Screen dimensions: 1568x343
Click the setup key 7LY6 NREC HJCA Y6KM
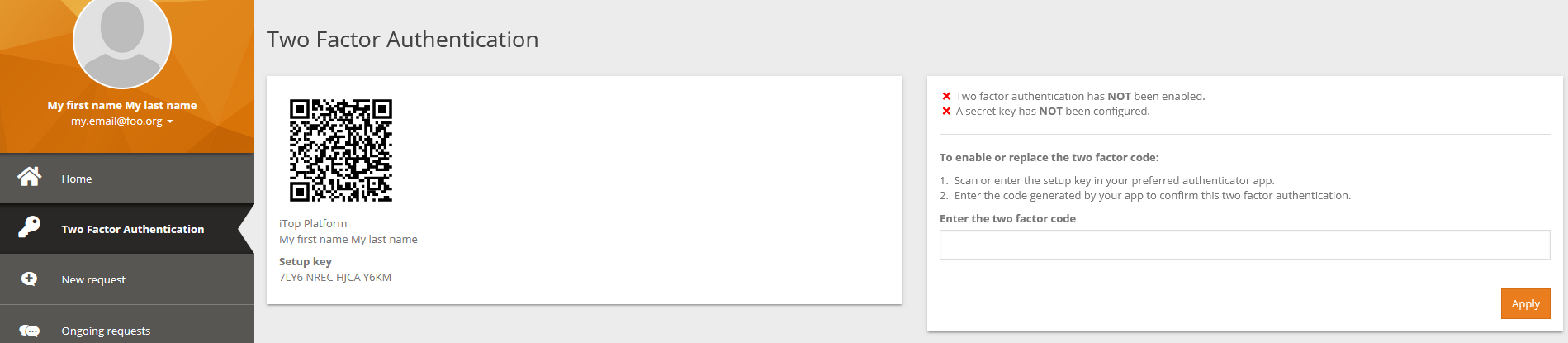[x=335, y=277]
